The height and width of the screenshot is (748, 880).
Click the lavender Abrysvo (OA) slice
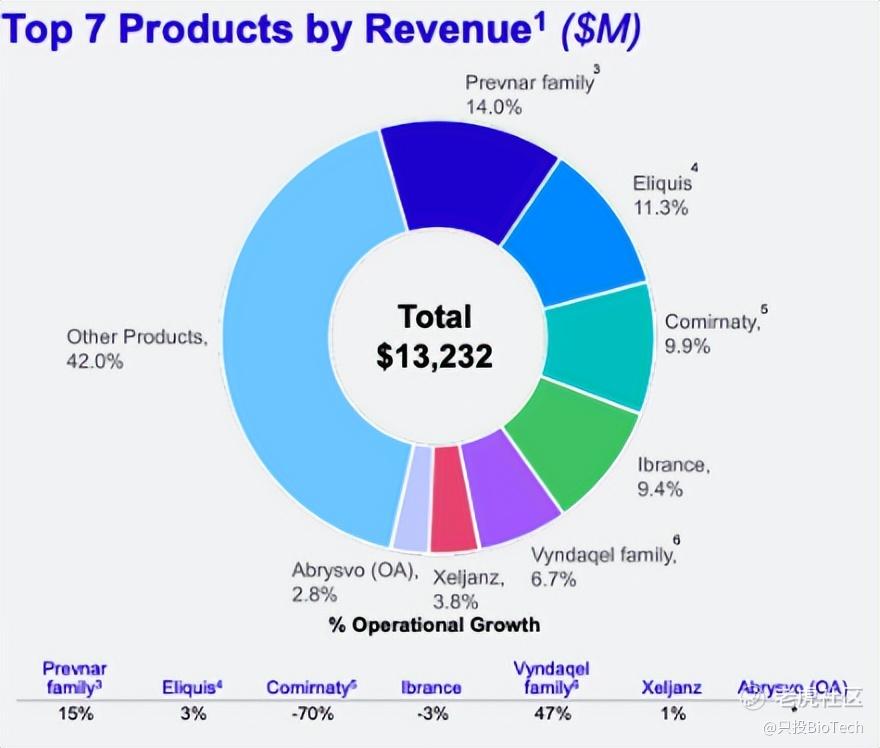[412, 498]
